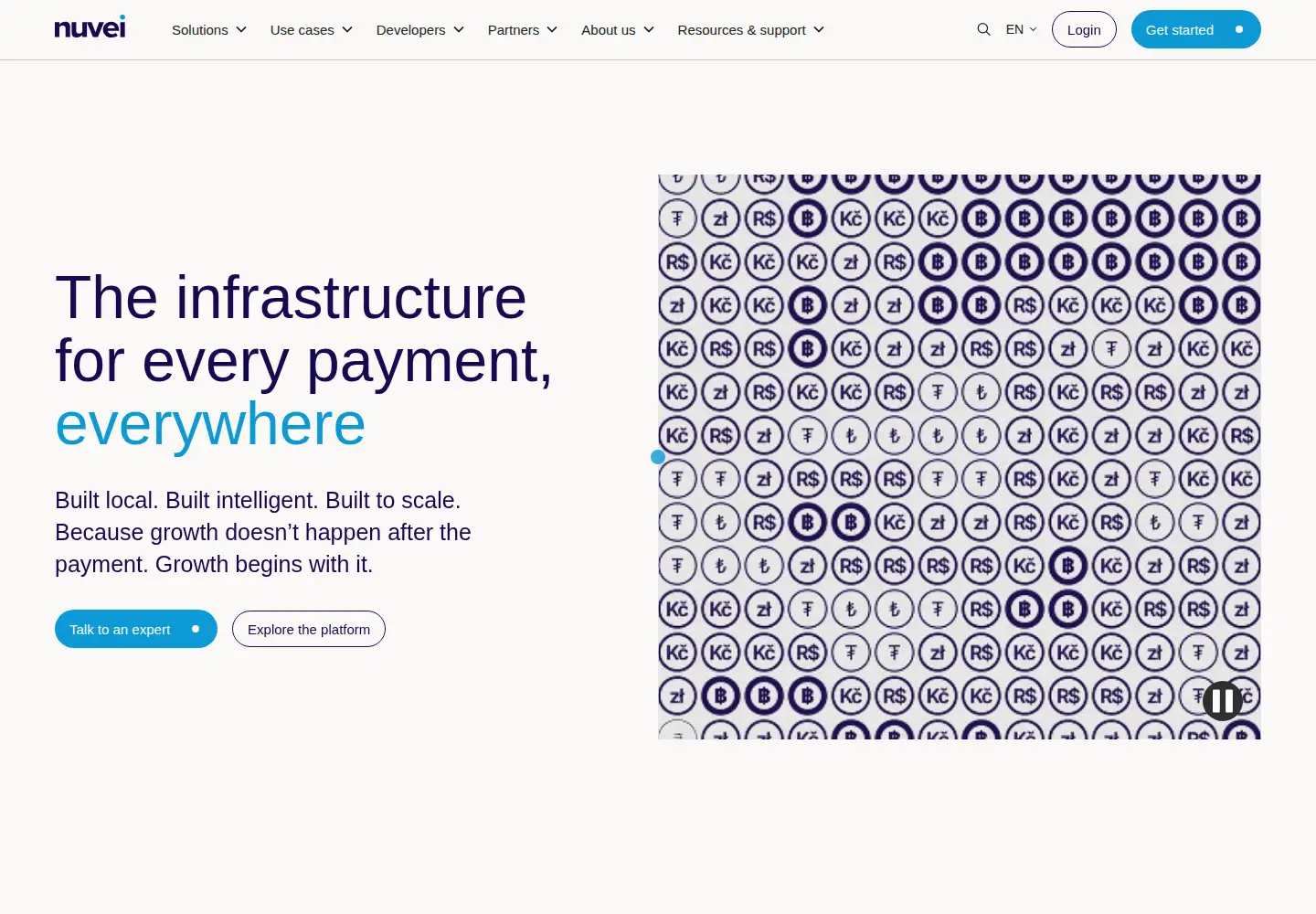Open the About us menu

click(x=609, y=29)
